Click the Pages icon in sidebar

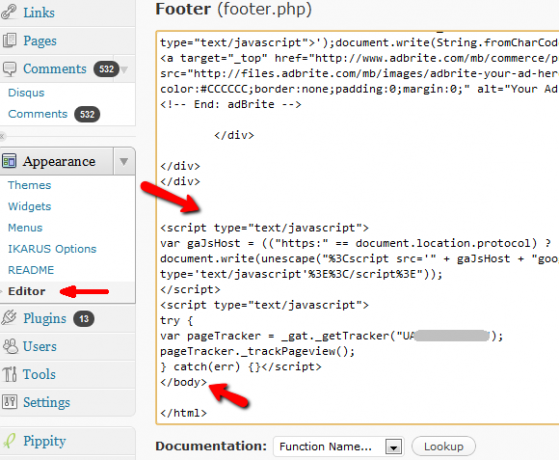(9, 40)
